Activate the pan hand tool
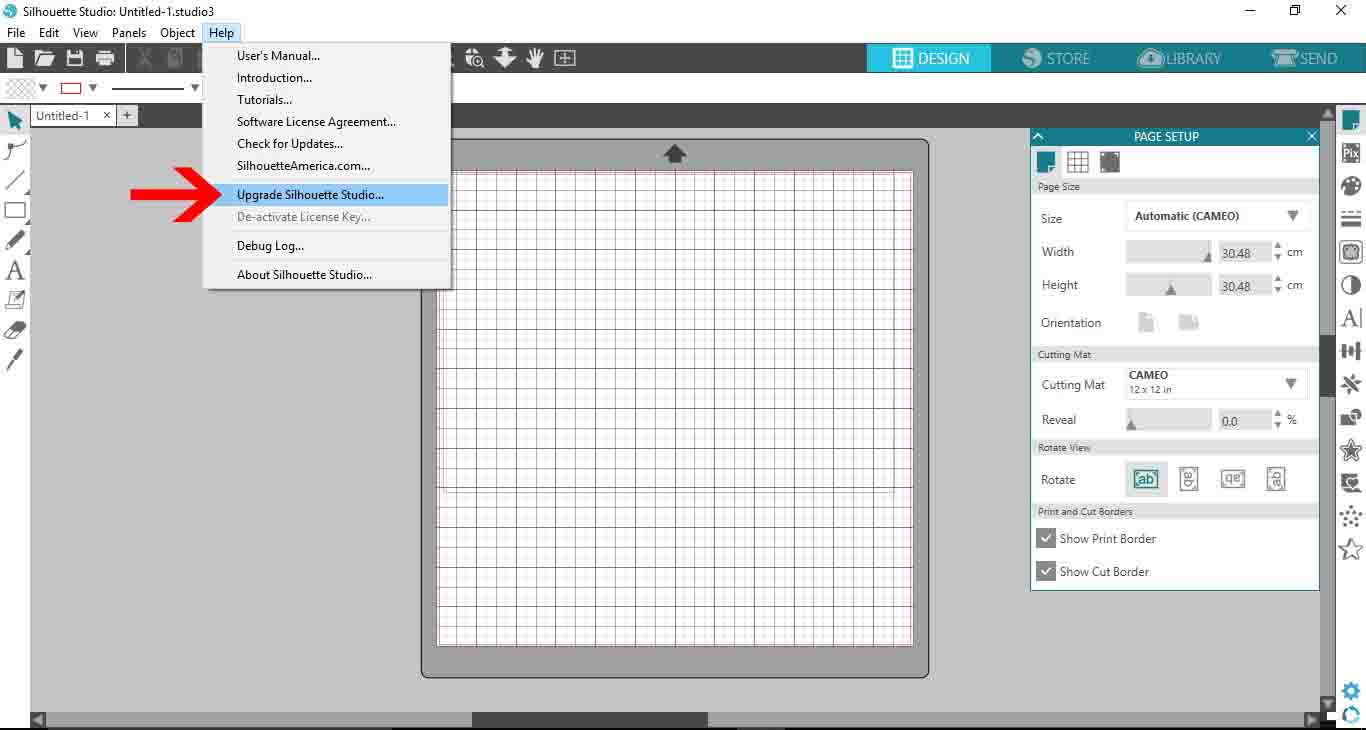This screenshot has width=1366, height=730. [x=535, y=58]
